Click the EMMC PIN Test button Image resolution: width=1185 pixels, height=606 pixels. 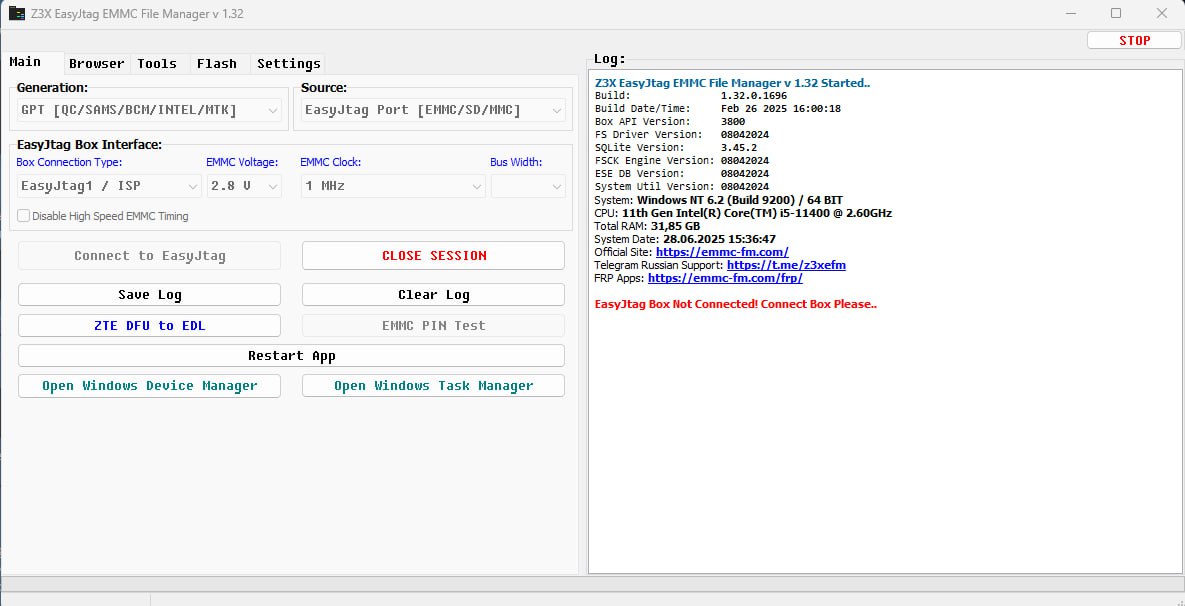click(433, 326)
